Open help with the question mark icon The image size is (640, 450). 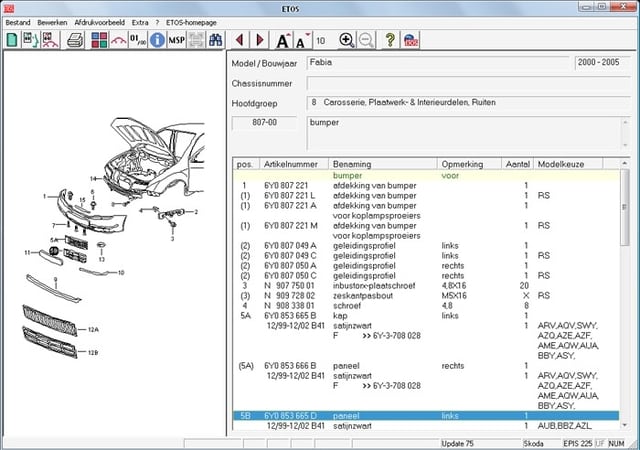(390, 40)
